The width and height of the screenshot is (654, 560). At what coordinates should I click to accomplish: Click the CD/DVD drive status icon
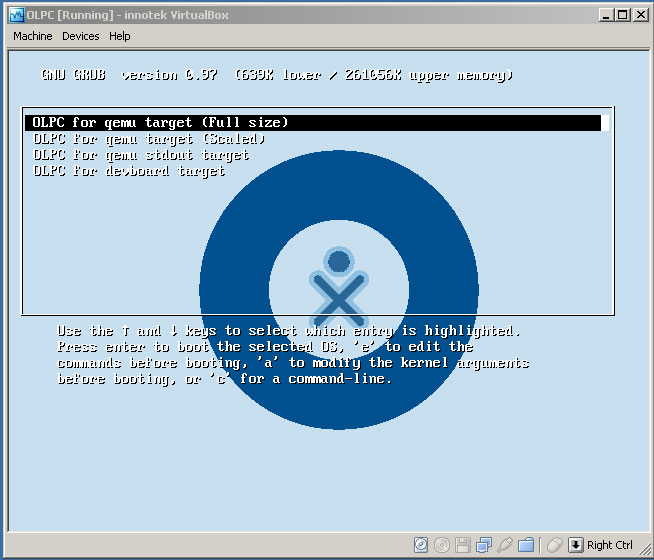[x=442, y=545]
